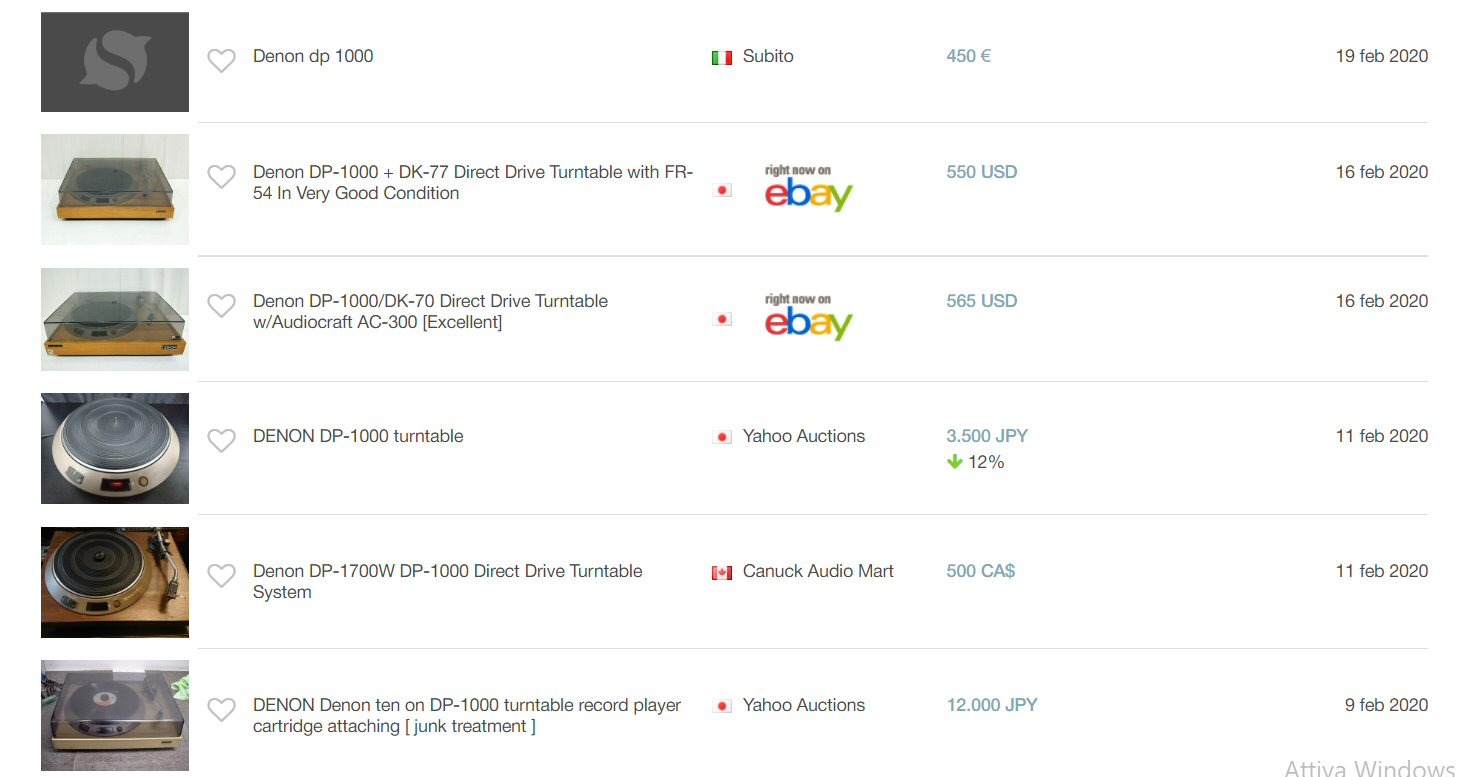Image resolution: width=1475 pixels, height=777 pixels.
Task: Open thumbnail of DP-1700W turntable system
Action: pyautogui.click(x=115, y=582)
